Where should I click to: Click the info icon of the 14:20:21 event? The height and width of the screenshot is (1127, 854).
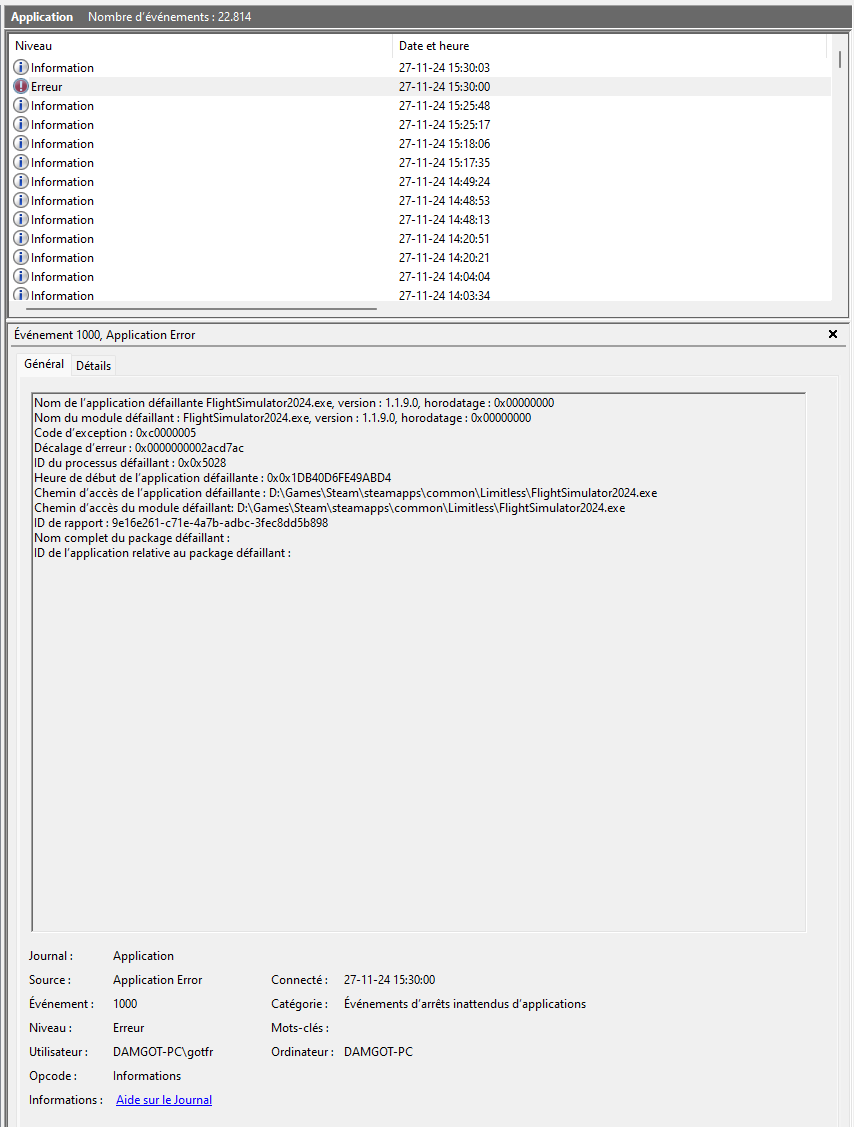tap(22, 258)
